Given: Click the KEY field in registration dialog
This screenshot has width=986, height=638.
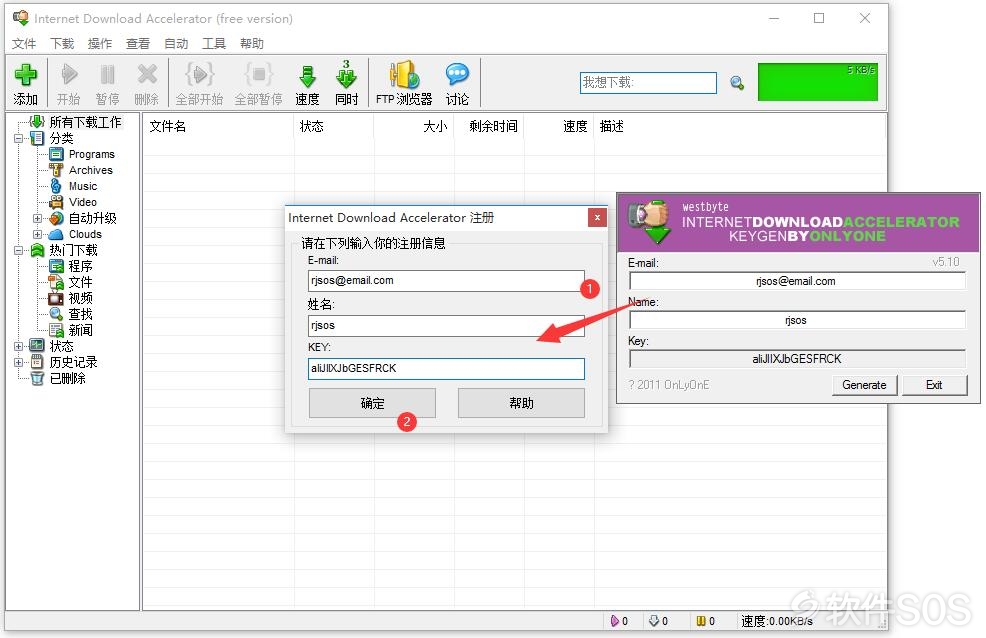Looking at the screenshot, I should (x=446, y=368).
